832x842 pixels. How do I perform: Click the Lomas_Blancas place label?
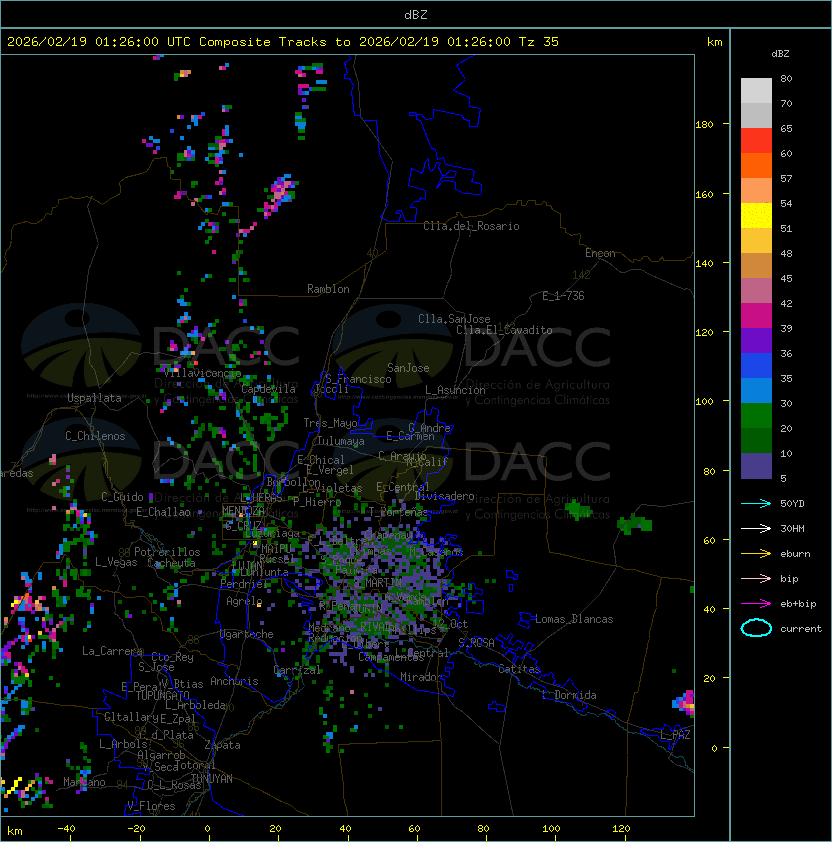click(x=574, y=619)
